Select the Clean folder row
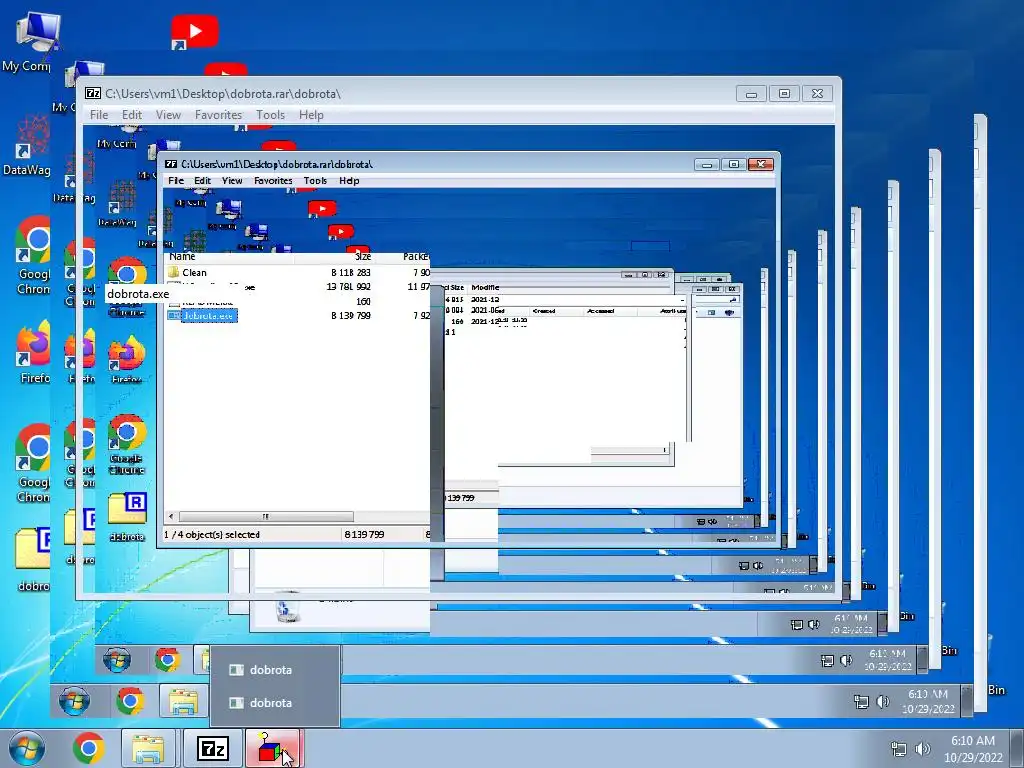Screen dimensions: 1024x768 [297, 272]
